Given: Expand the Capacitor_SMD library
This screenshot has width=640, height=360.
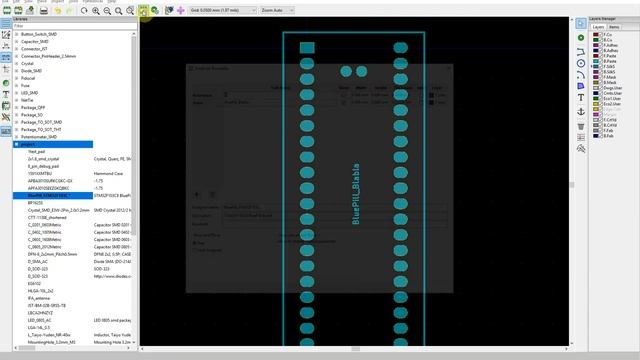Looking at the screenshot, I should [x=17, y=42].
